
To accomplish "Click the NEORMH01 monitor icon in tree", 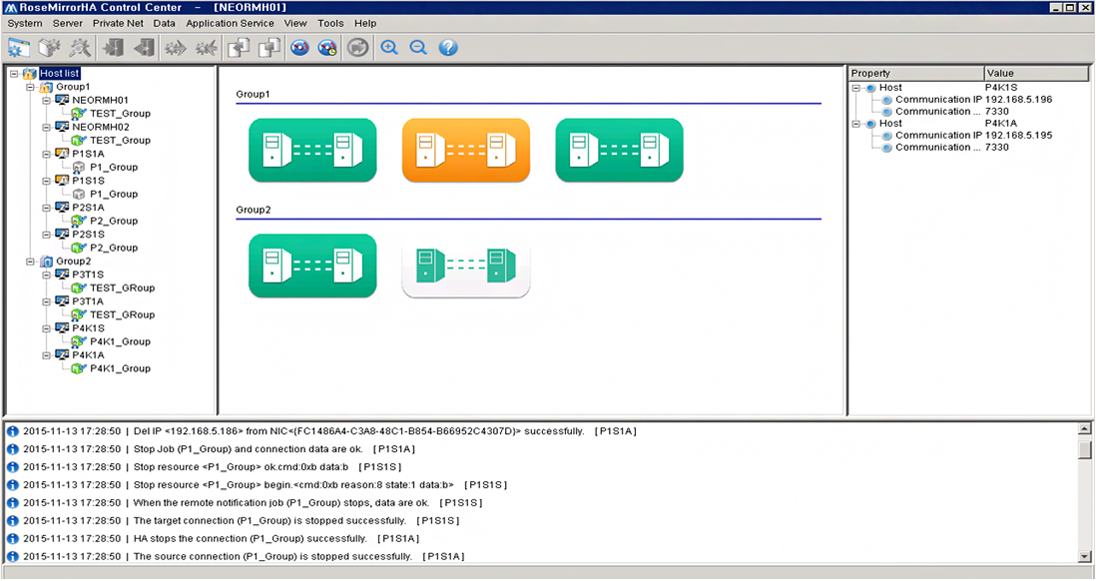I will pyautogui.click(x=62, y=100).
